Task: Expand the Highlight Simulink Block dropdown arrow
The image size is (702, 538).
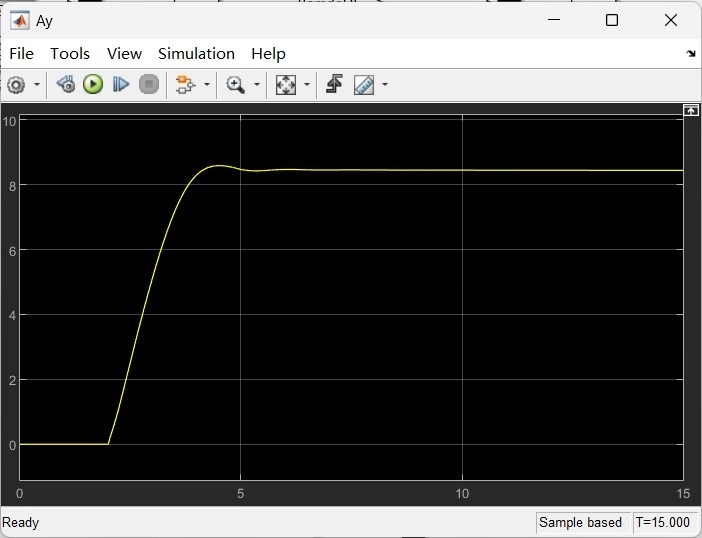Action: click(x=206, y=84)
